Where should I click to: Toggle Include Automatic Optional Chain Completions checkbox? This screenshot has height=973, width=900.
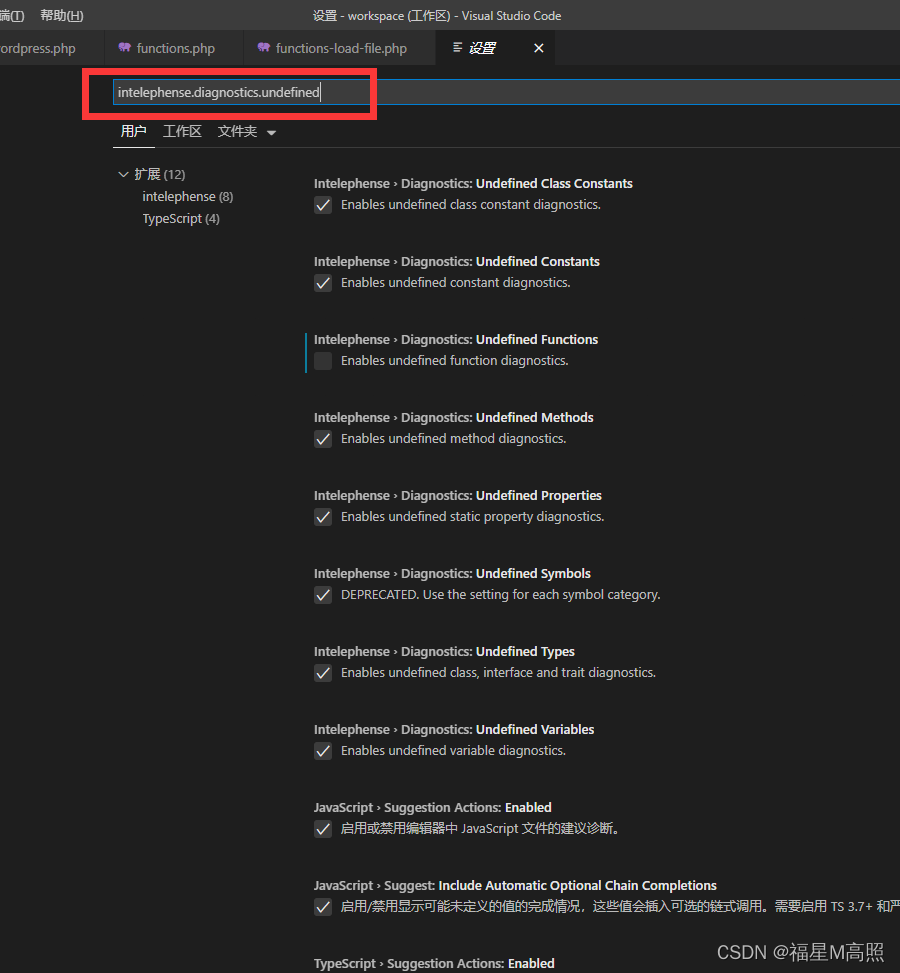tap(323, 907)
